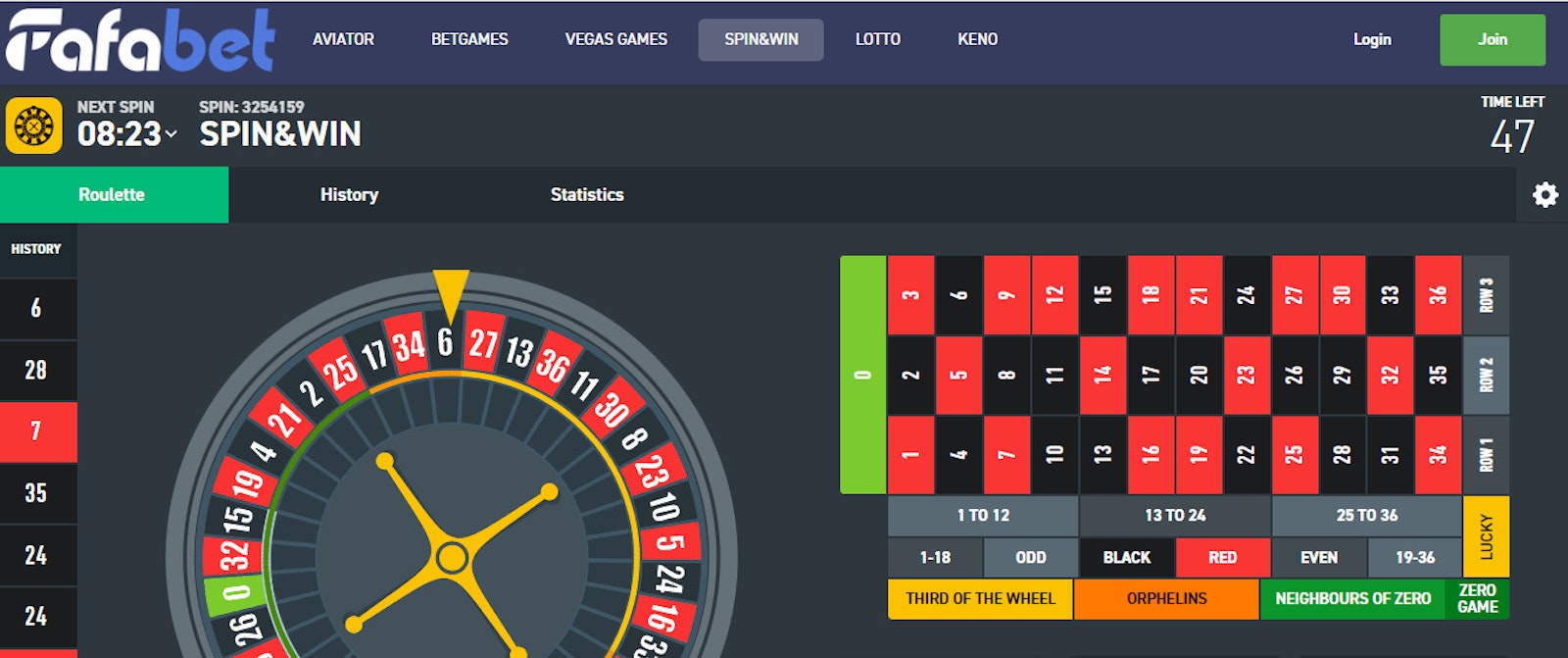Place a bet on BLACK

coord(1127,557)
